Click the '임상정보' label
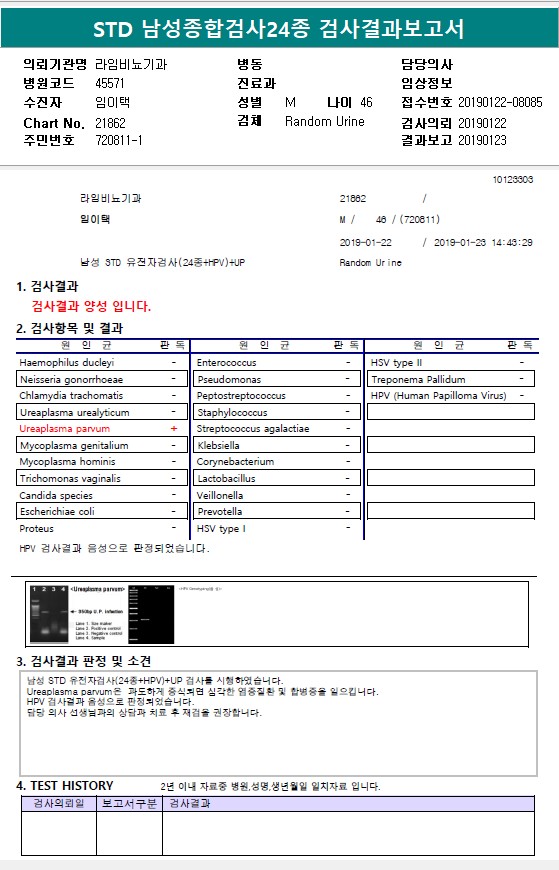 tap(427, 83)
